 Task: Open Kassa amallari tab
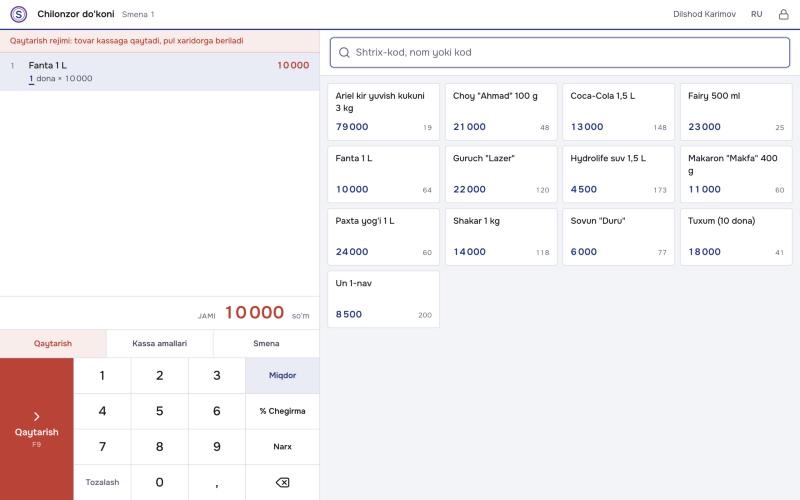click(x=160, y=343)
